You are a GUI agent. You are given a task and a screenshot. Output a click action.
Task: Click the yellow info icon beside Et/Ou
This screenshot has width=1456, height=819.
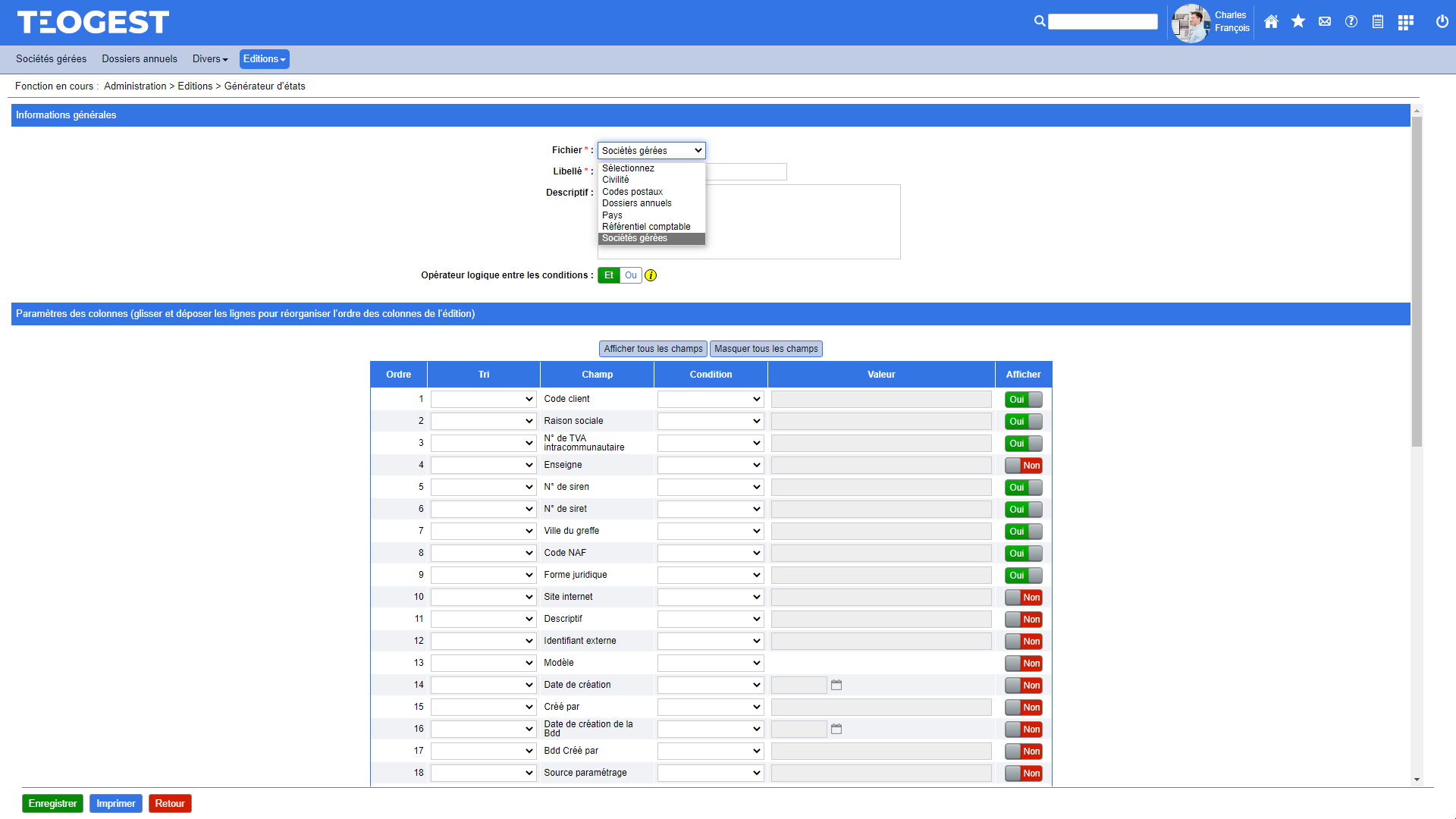pyautogui.click(x=651, y=275)
